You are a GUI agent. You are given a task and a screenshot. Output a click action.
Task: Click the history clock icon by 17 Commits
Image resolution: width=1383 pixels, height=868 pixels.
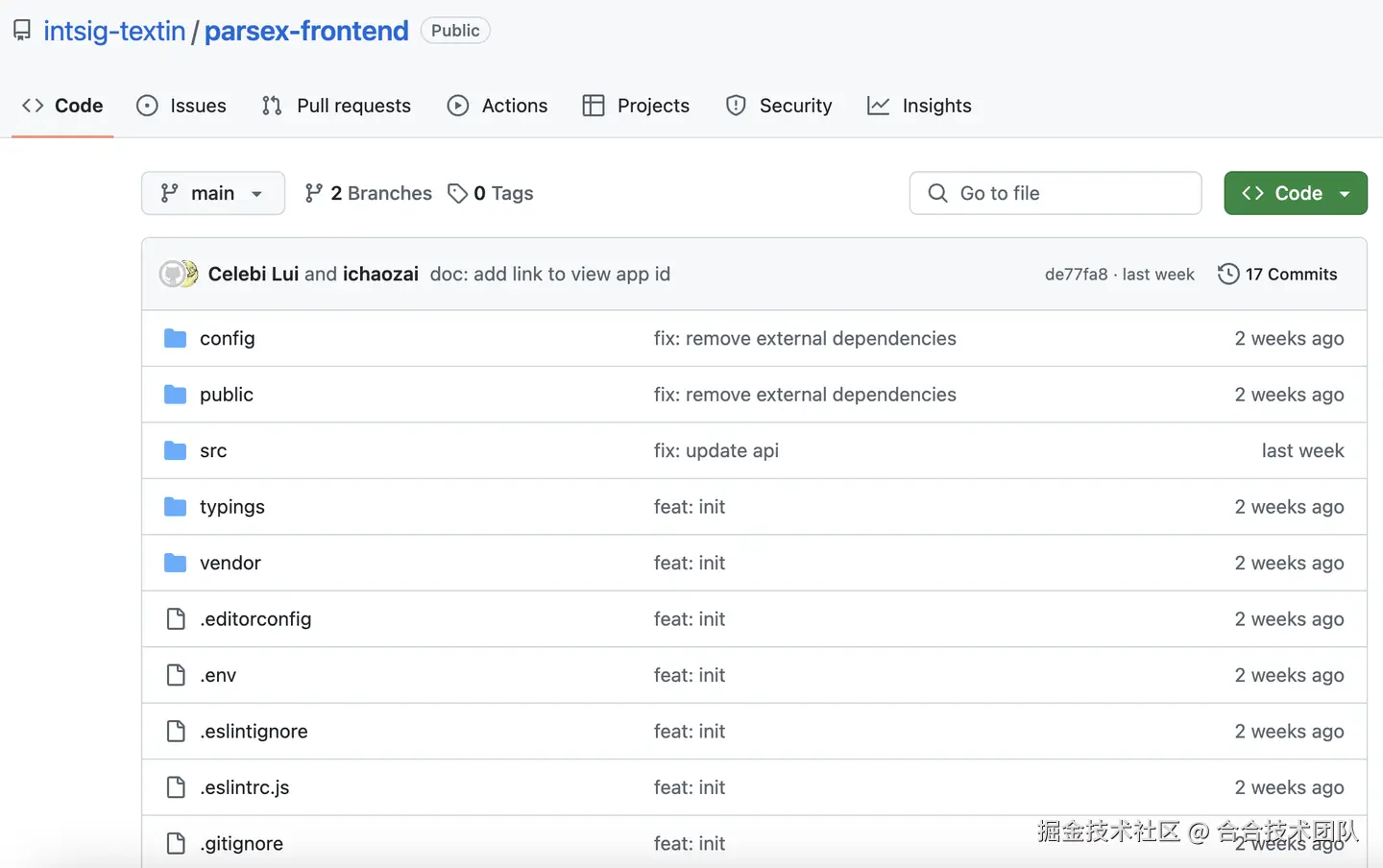point(1228,275)
